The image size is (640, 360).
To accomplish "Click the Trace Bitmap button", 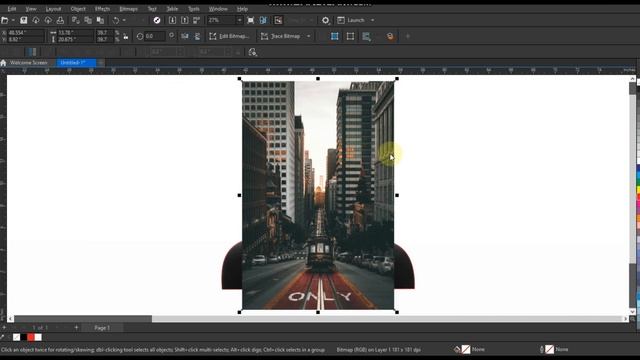I will (281, 36).
